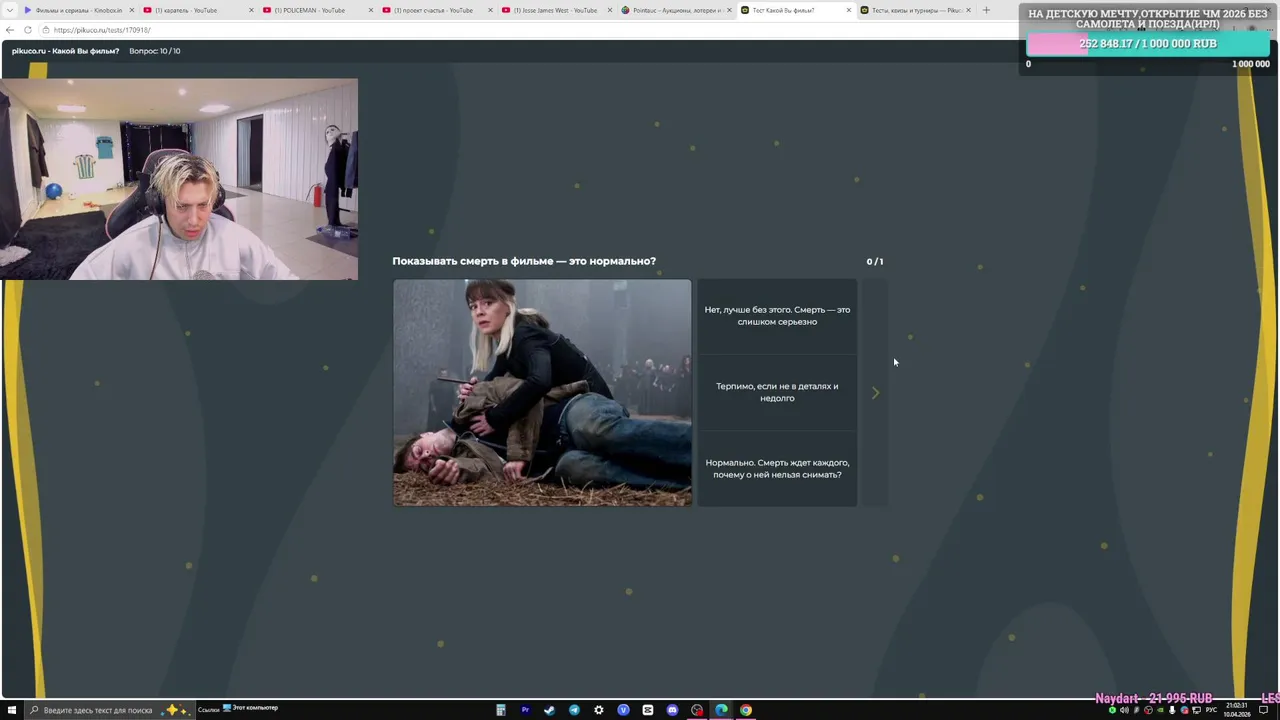Open the Calculator taskbar icon

coord(501,710)
